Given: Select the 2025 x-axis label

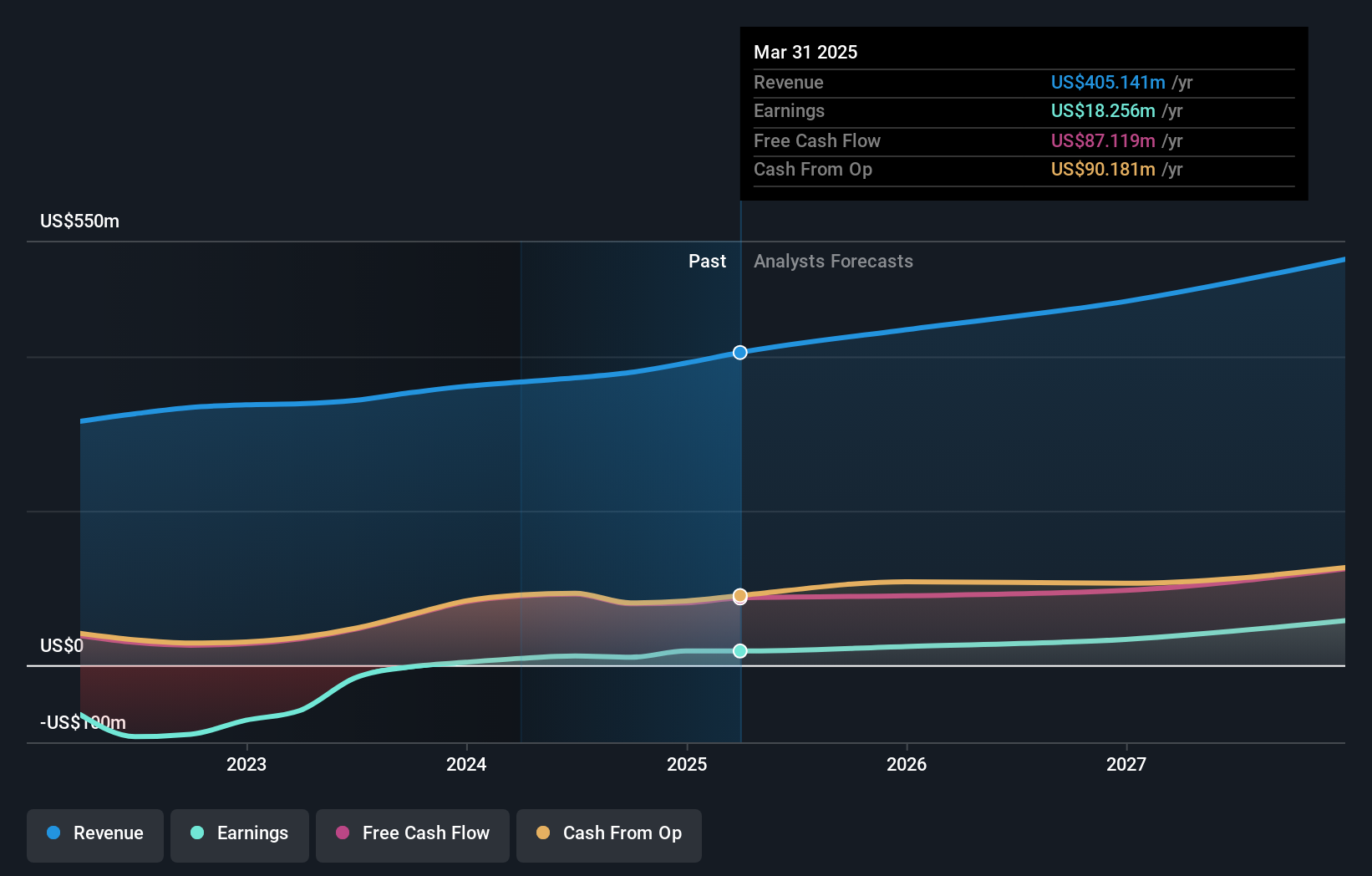Looking at the screenshot, I should coord(687,765).
